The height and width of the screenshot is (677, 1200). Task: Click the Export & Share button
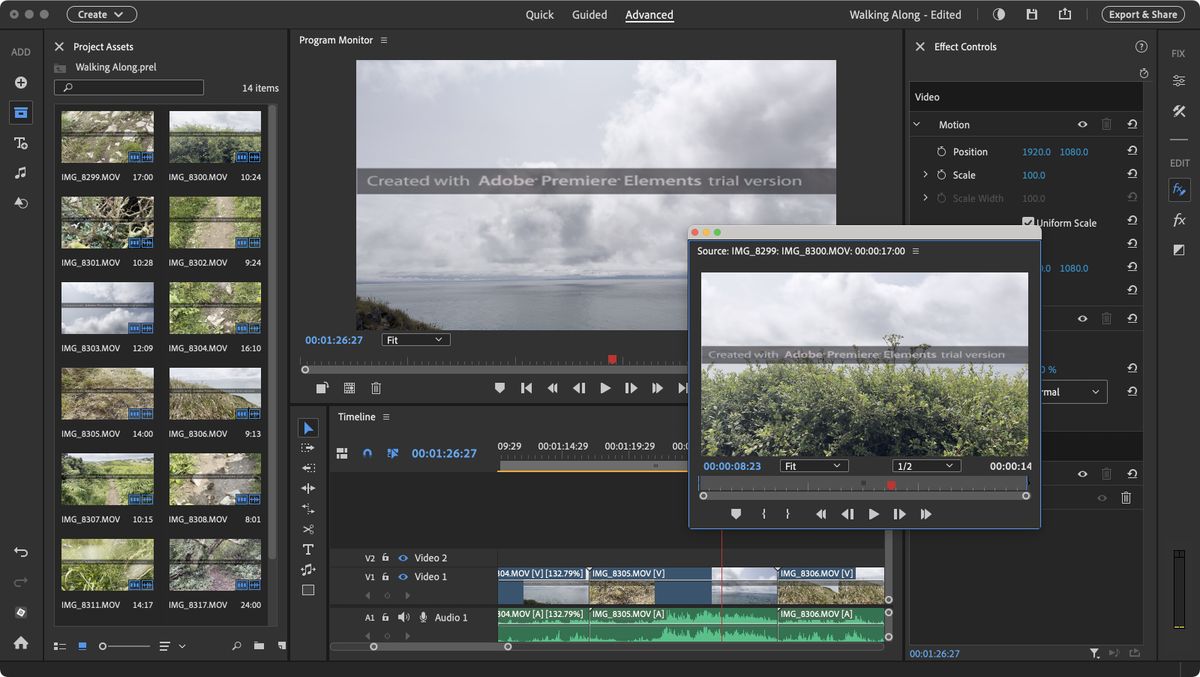tap(1142, 15)
